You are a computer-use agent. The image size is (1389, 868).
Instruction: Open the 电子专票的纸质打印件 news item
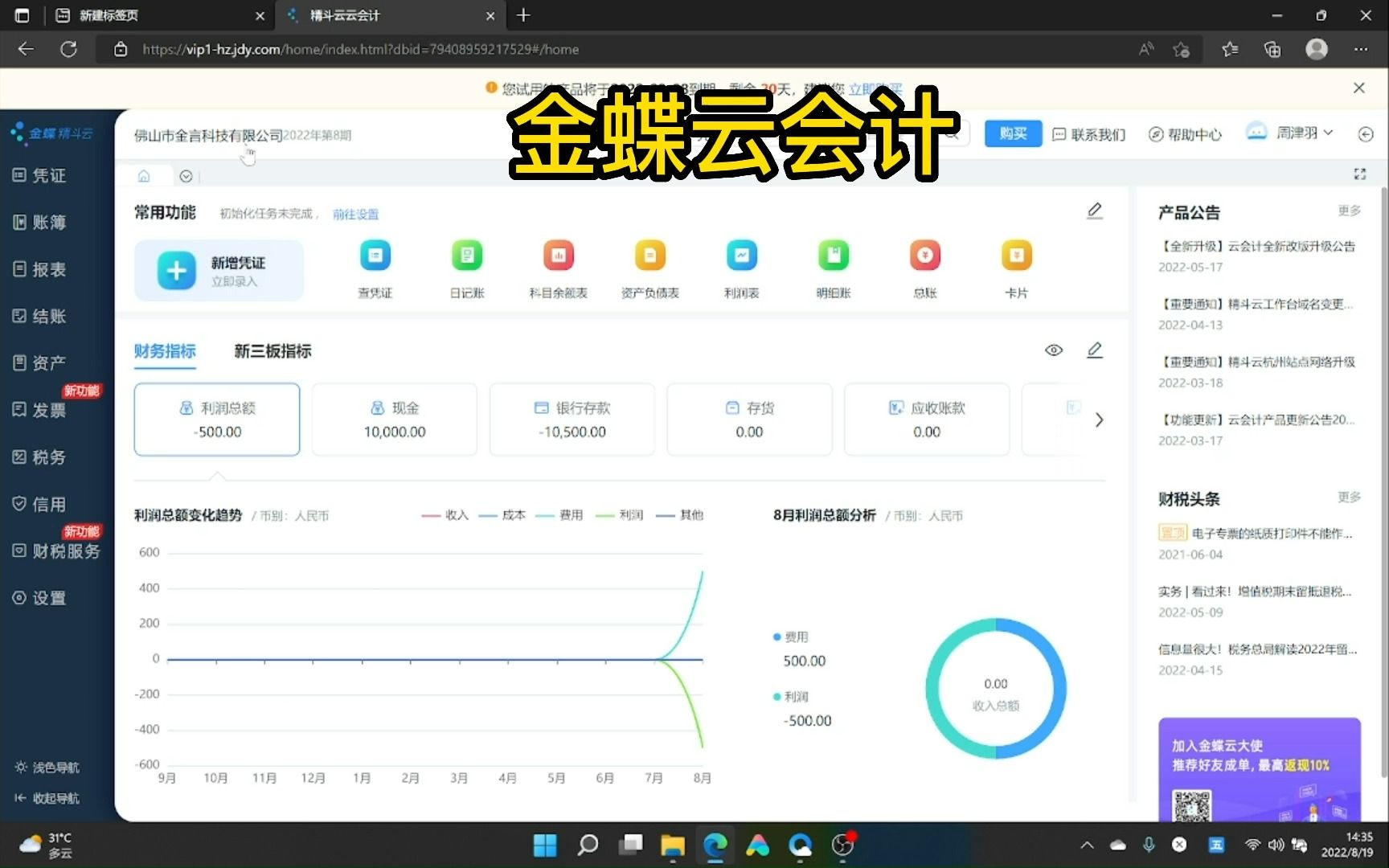[1256, 533]
